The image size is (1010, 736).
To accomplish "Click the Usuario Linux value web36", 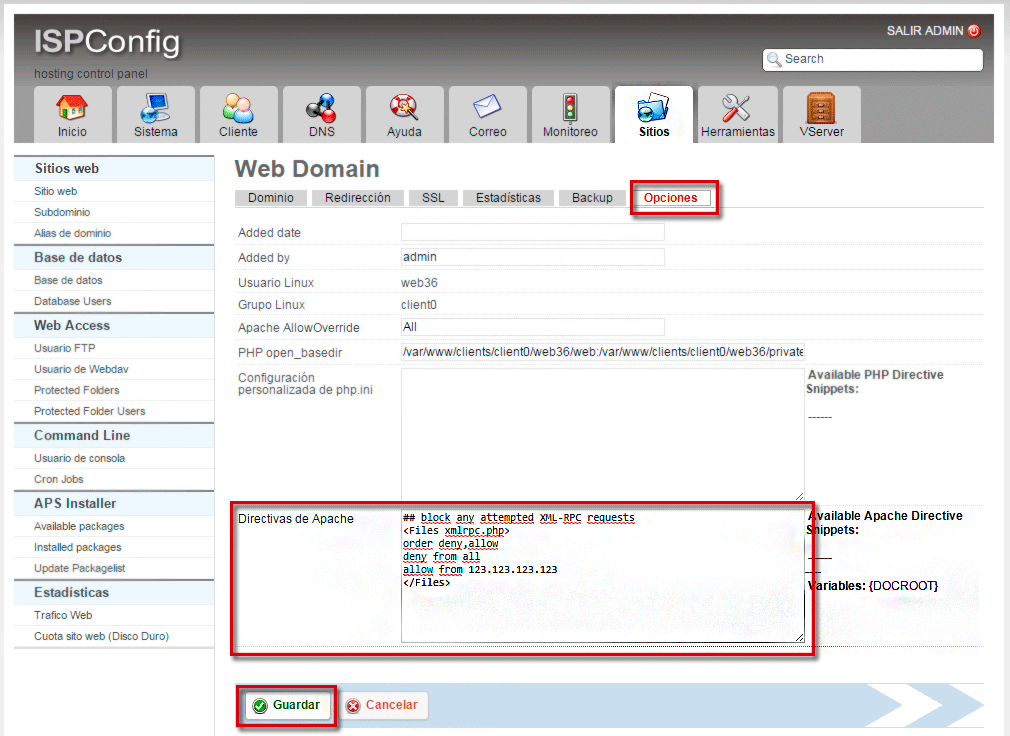I will click(x=419, y=283).
